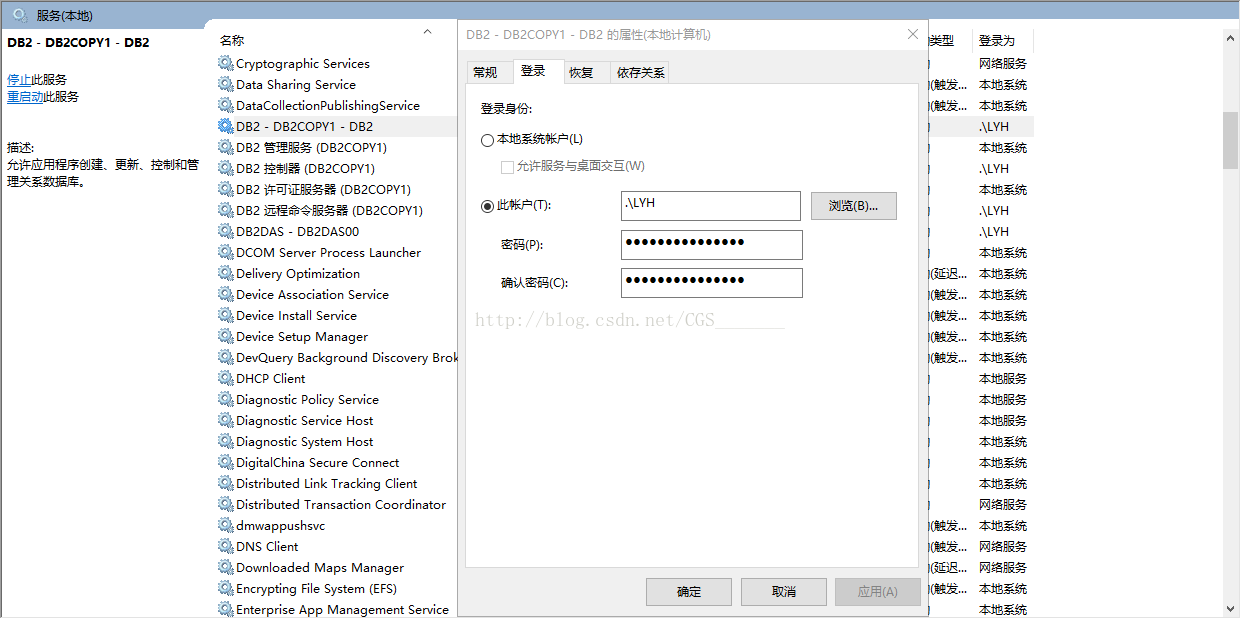This screenshot has width=1241, height=619.
Task: Click the gear icon beside DHCP Client
Action: (x=226, y=378)
